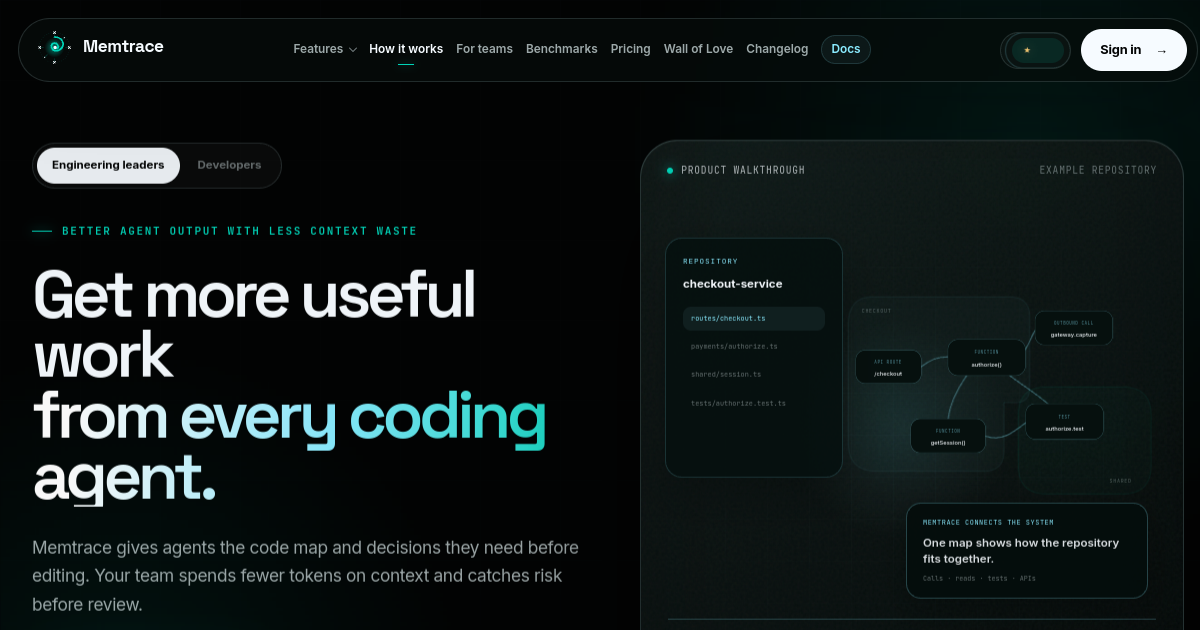Select the Engineering leaders audience tab
Image resolution: width=1200 pixels, height=630 pixels.
point(108,165)
